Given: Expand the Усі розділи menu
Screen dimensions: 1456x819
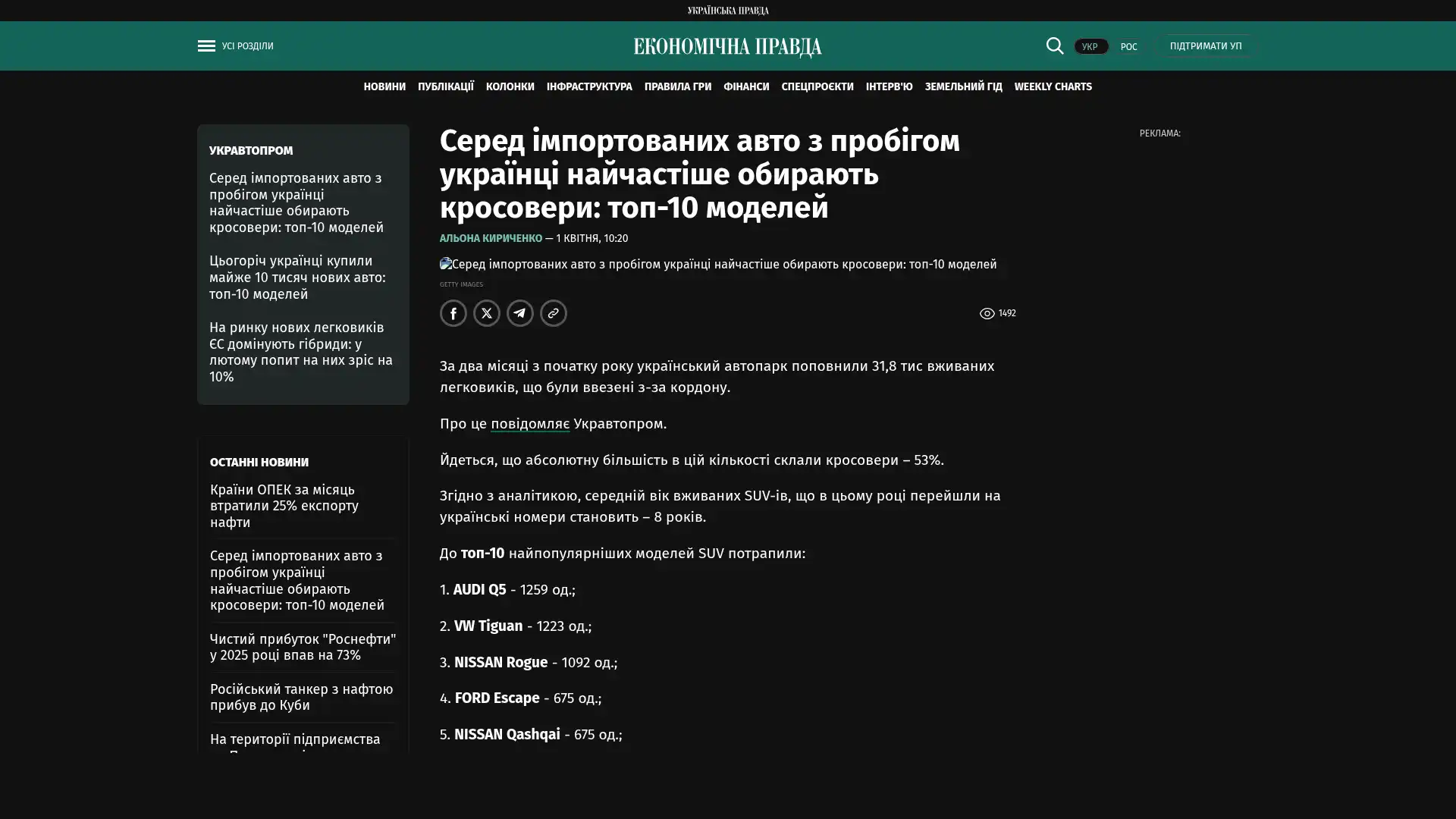Looking at the screenshot, I should click(247, 46).
